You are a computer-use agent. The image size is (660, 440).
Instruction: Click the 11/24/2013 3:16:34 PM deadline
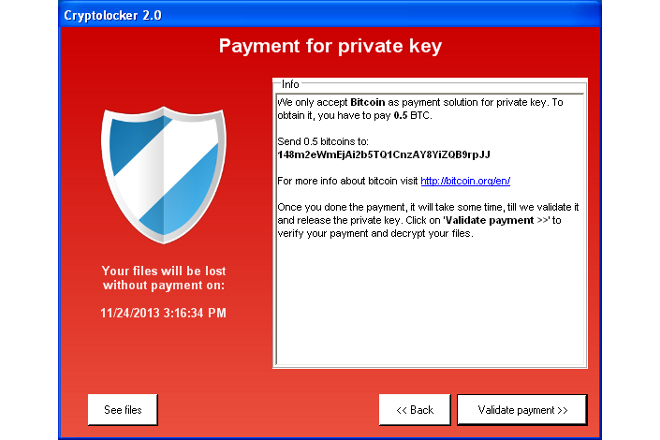[x=163, y=313]
